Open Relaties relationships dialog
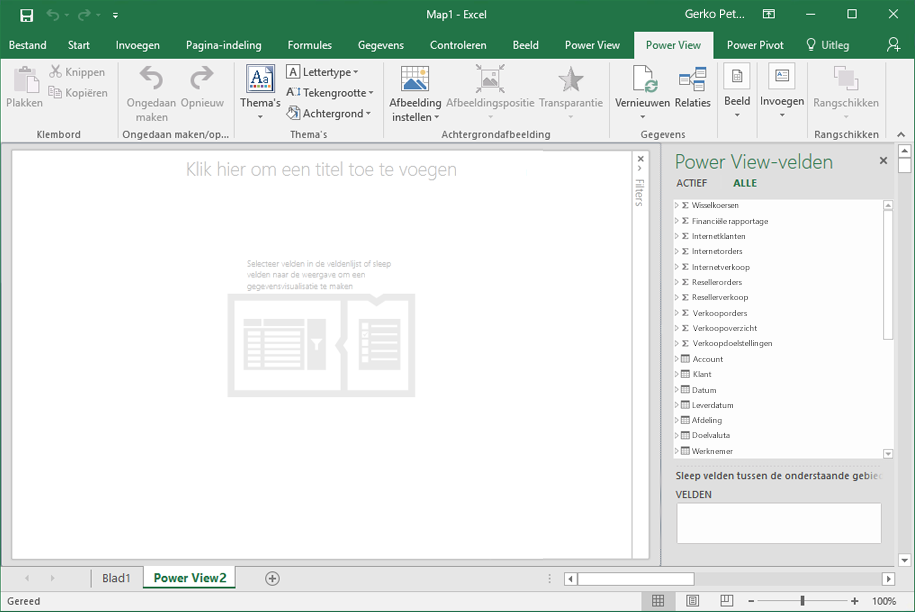The width and height of the screenshot is (915, 612). 693,89
